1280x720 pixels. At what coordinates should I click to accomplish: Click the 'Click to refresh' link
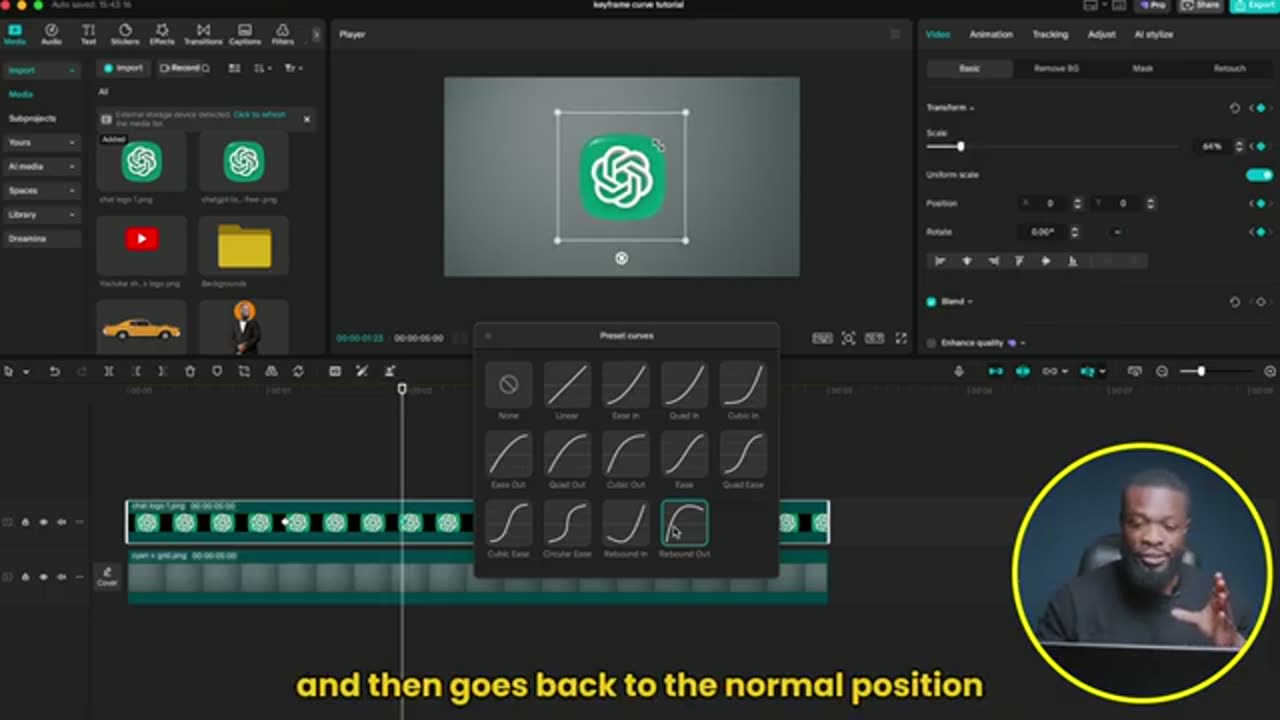(259, 115)
